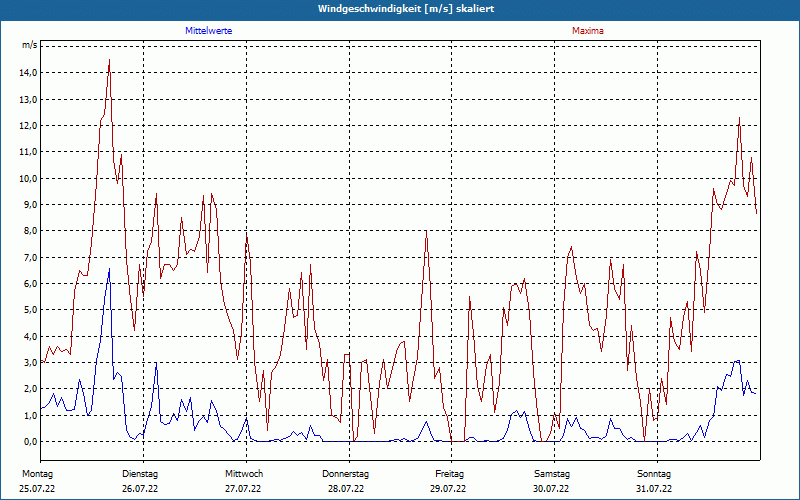The width and height of the screenshot is (800, 500).
Task: Click the blue Mittelwerte peak near 6.5 m/s on Monday
Action: pos(109,269)
